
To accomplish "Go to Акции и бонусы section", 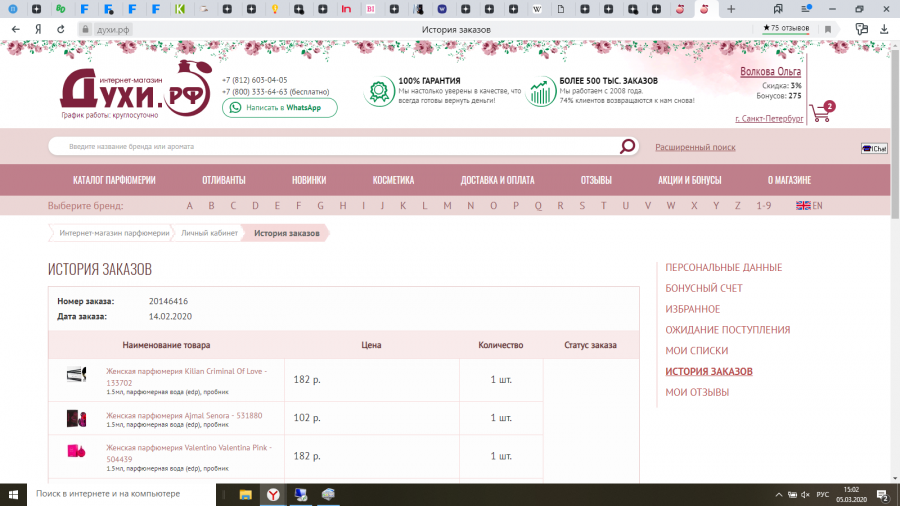I will pos(689,181).
